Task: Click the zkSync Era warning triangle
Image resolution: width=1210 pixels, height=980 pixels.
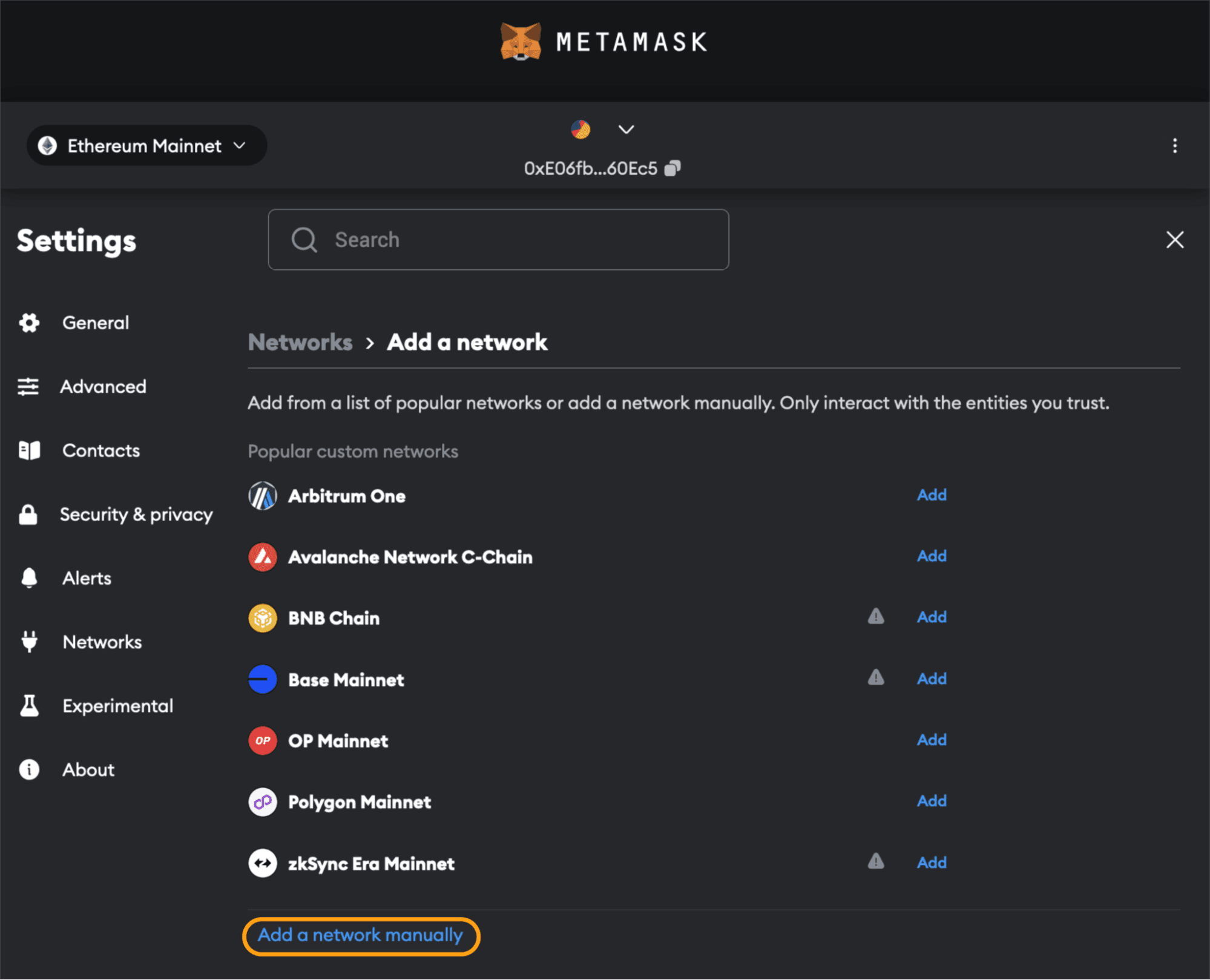Action: (x=876, y=861)
